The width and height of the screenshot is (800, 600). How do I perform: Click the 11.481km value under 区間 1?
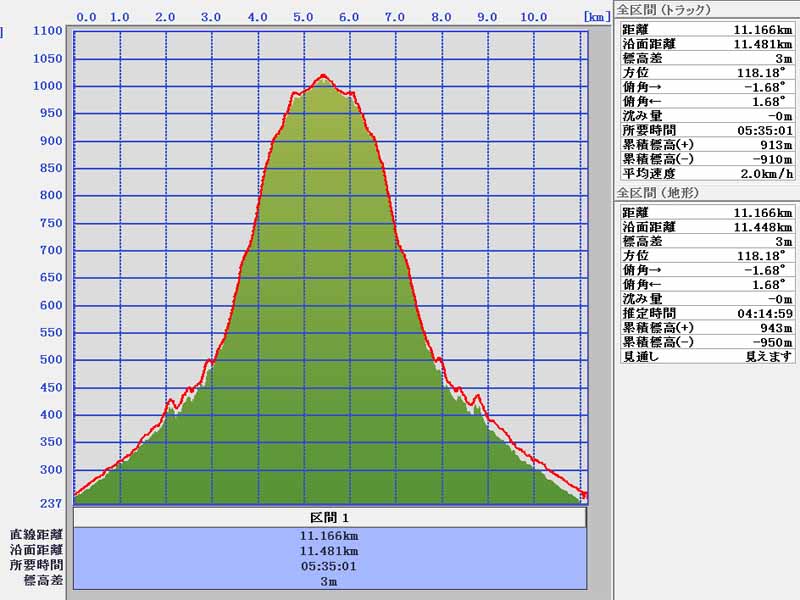click(329, 550)
